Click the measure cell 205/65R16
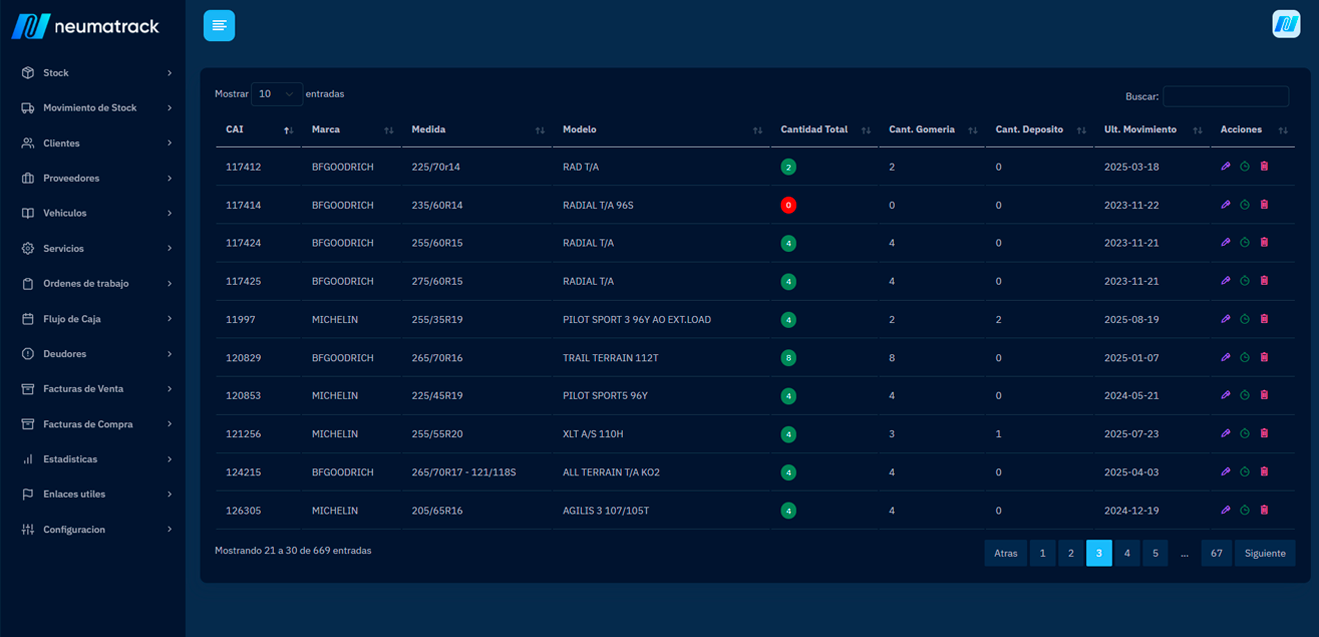 (x=437, y=511)
